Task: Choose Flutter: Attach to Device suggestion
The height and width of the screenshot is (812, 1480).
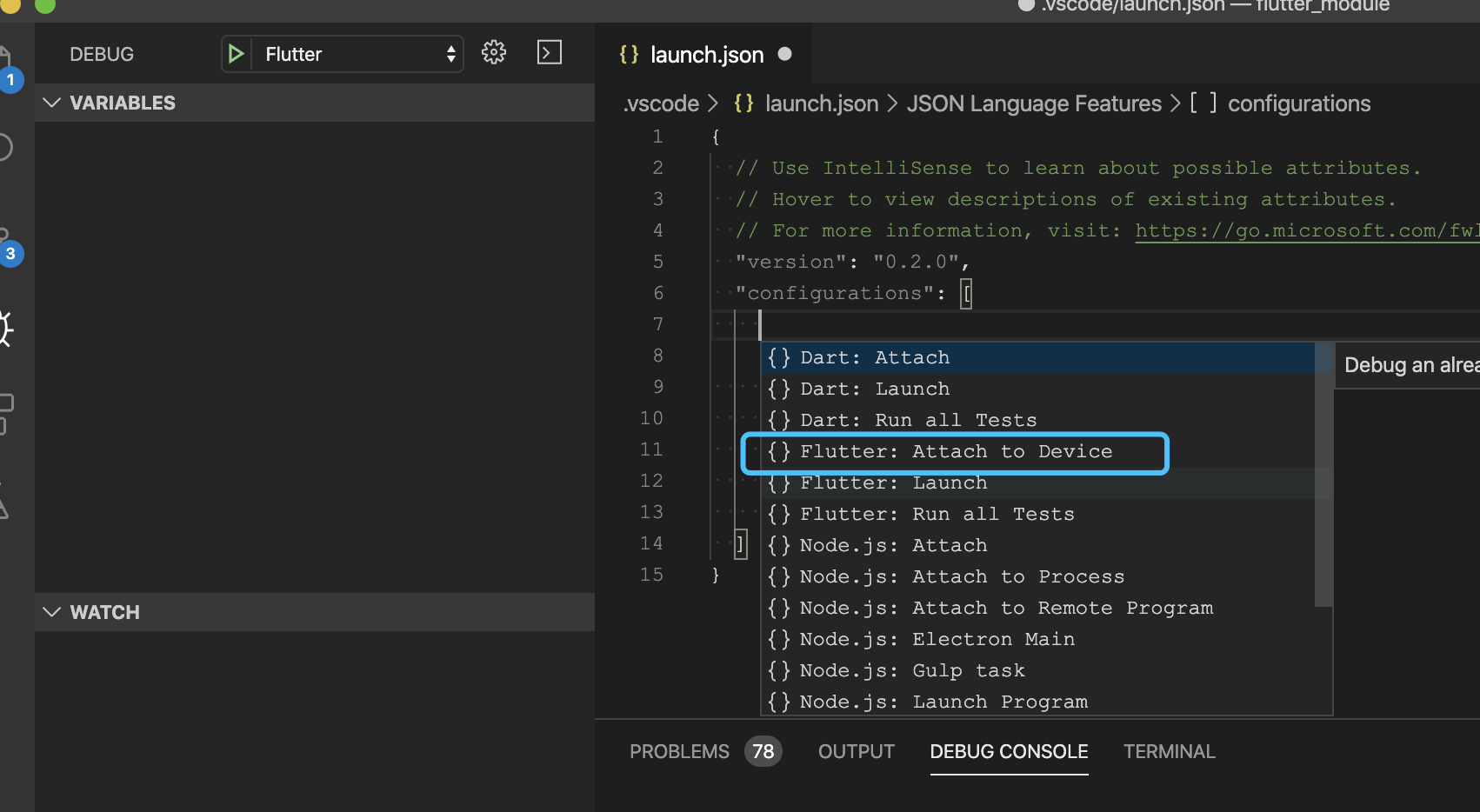Action: (x=1038, y=451)
